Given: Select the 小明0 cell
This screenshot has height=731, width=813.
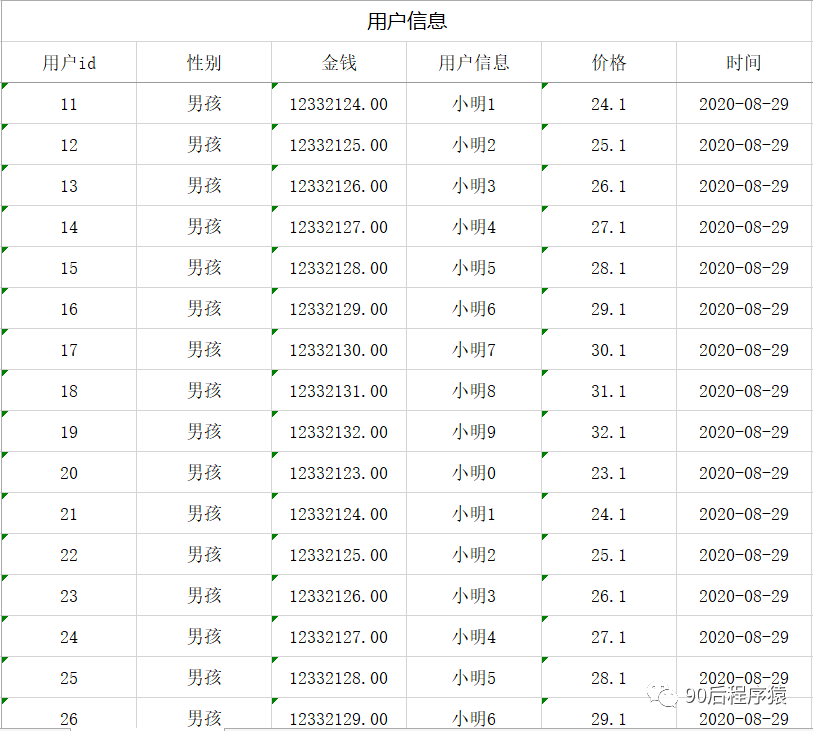Looking at the screenshot, I should 474,472.
